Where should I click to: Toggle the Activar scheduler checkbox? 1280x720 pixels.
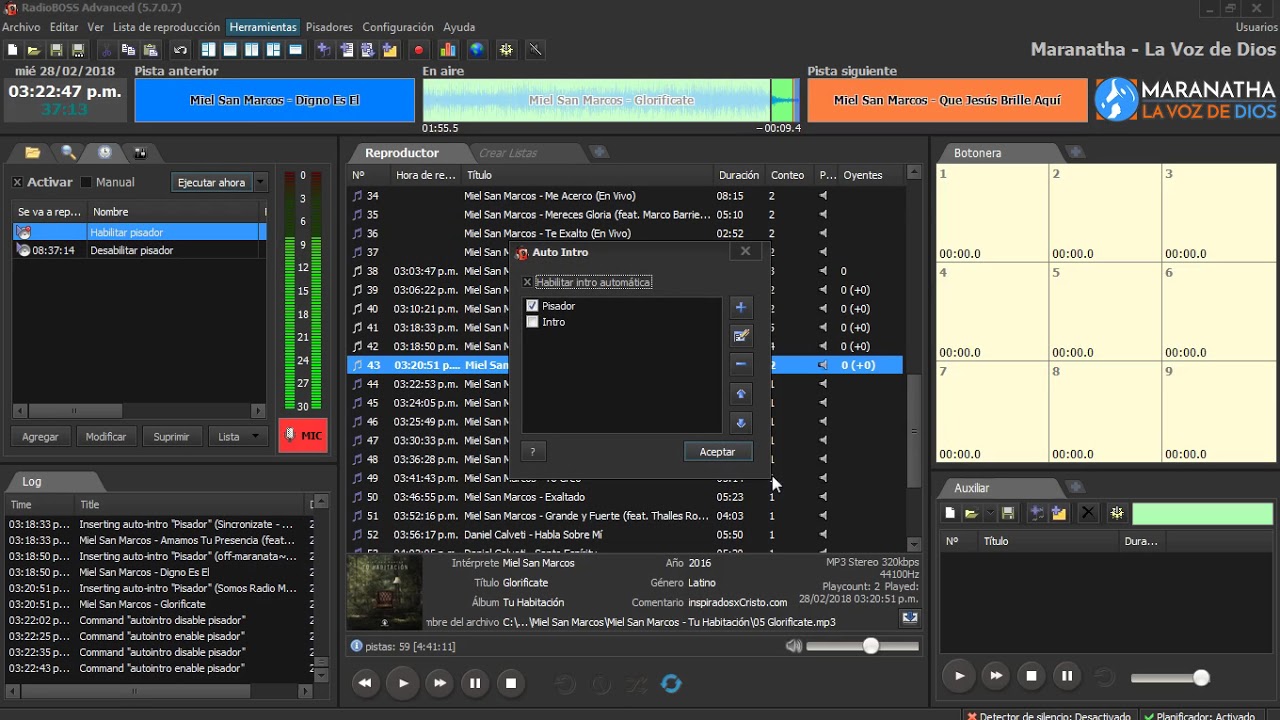pyautogui.click(x=17, y=182)
